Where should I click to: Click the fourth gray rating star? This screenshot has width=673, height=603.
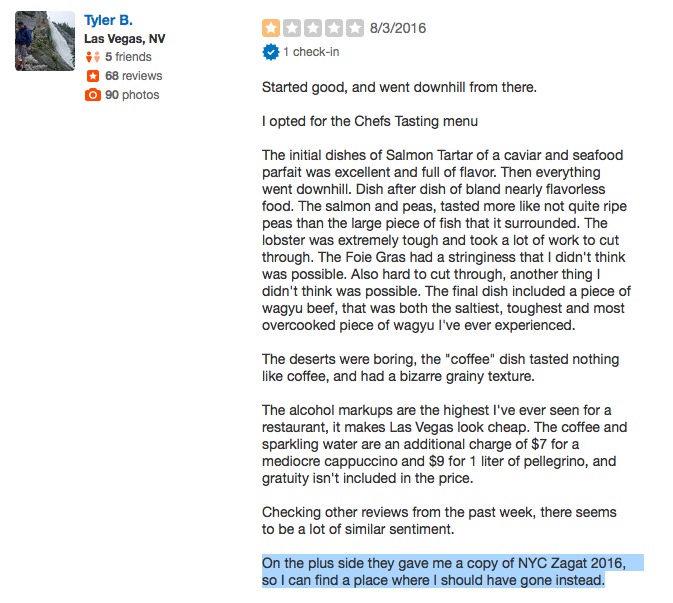click(334, 28)
